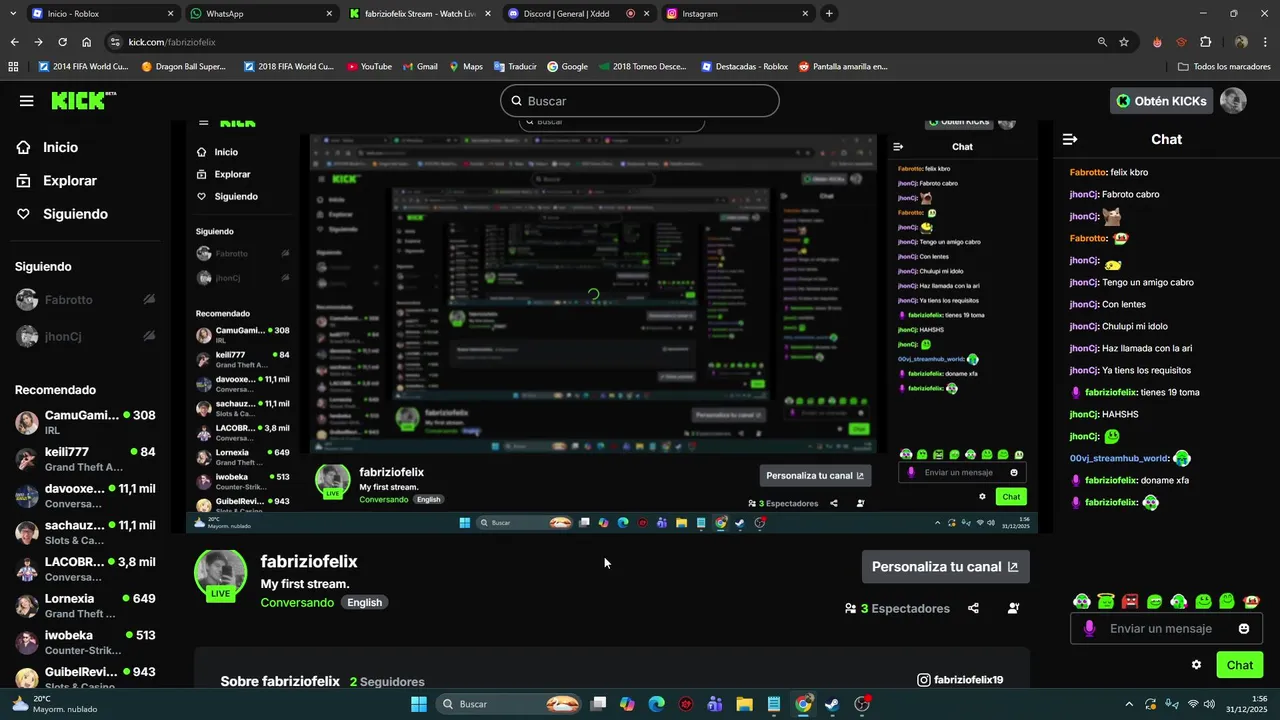1280x720 pixels.
Task: Share the stream via share icon
Action: point(973,608)
